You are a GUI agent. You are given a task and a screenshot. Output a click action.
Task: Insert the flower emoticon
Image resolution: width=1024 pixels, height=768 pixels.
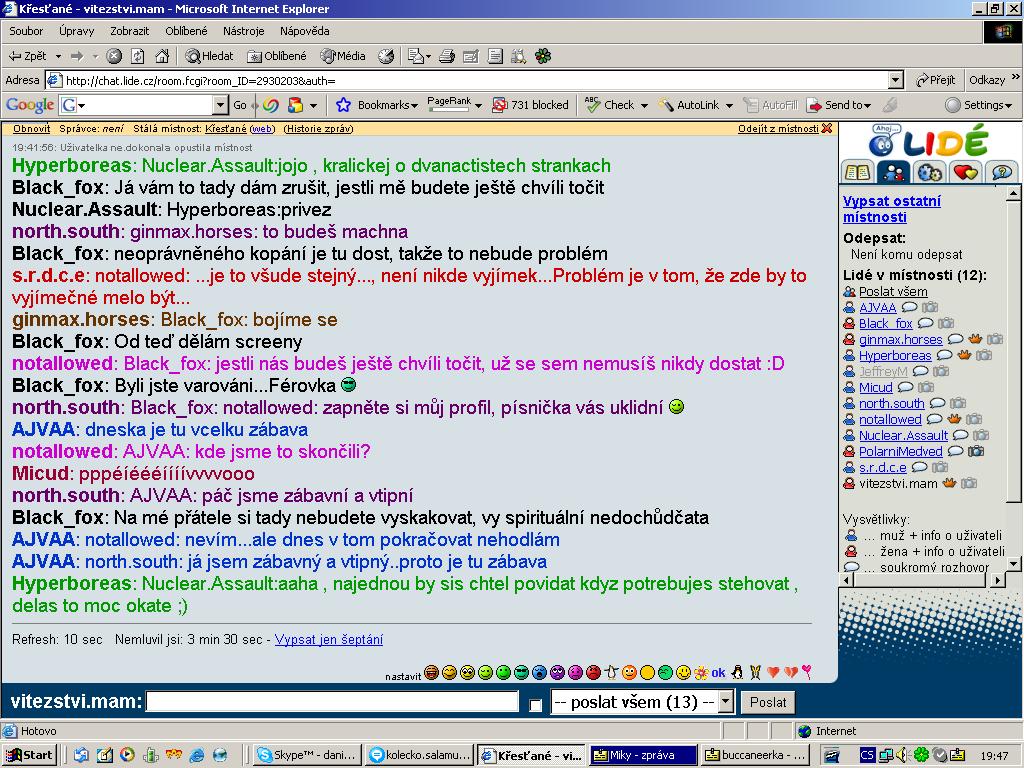[701, 673]
